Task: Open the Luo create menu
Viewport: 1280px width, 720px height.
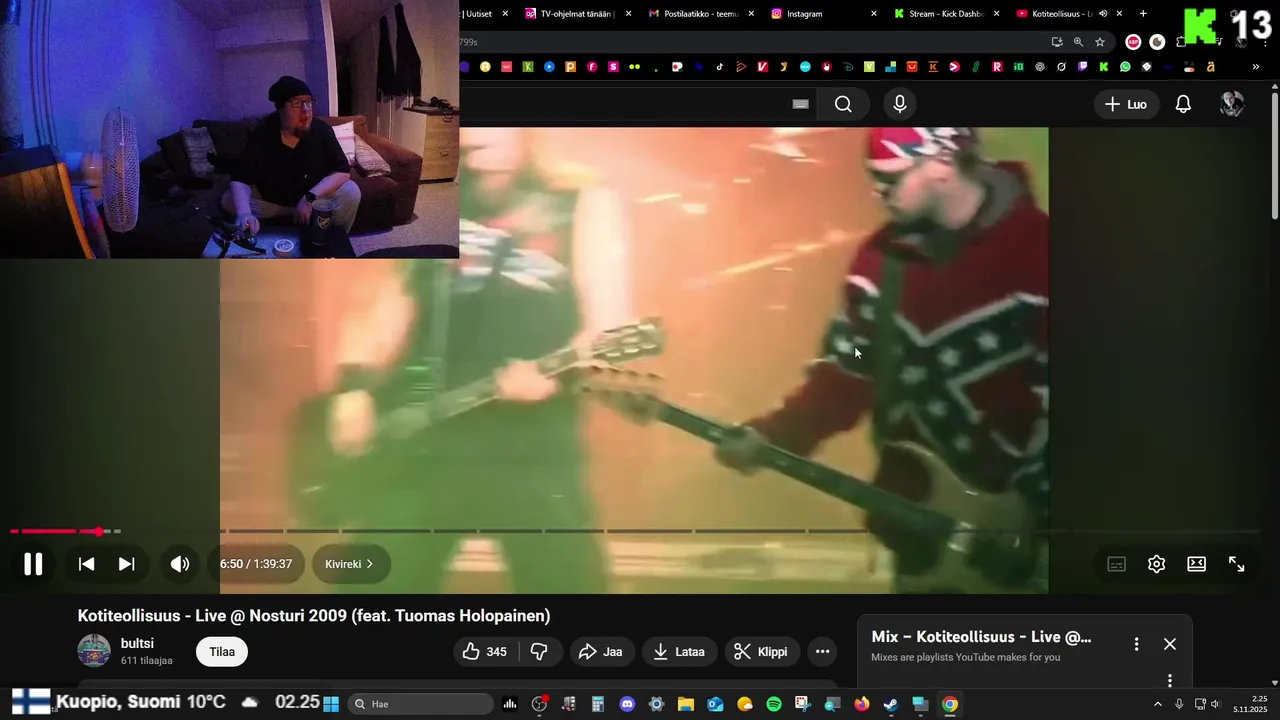Action: [x=1126, y=104]
